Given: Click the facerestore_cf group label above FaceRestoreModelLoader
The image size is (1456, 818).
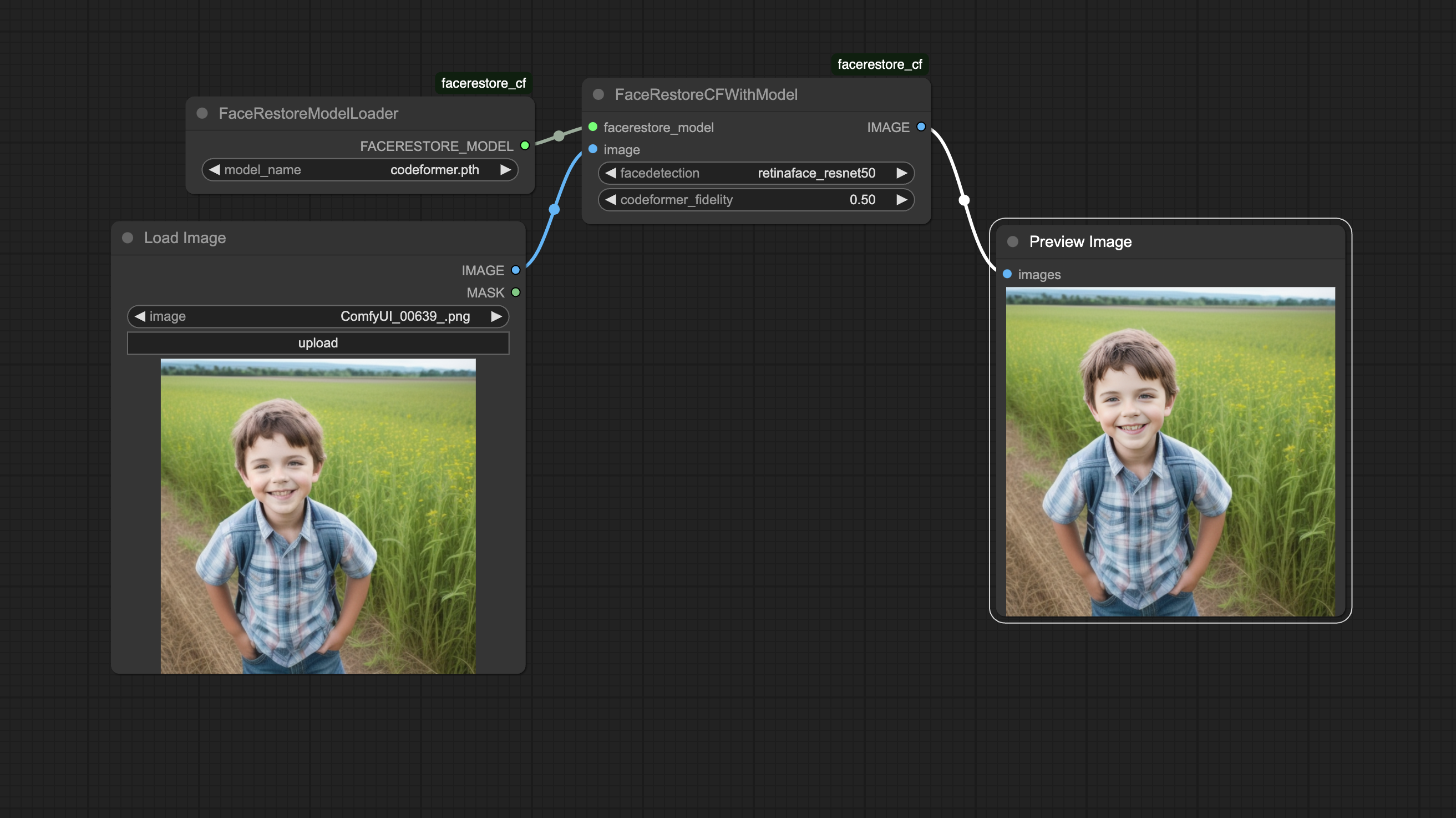Looking at the screenshot, I should [x=483, y=83].
